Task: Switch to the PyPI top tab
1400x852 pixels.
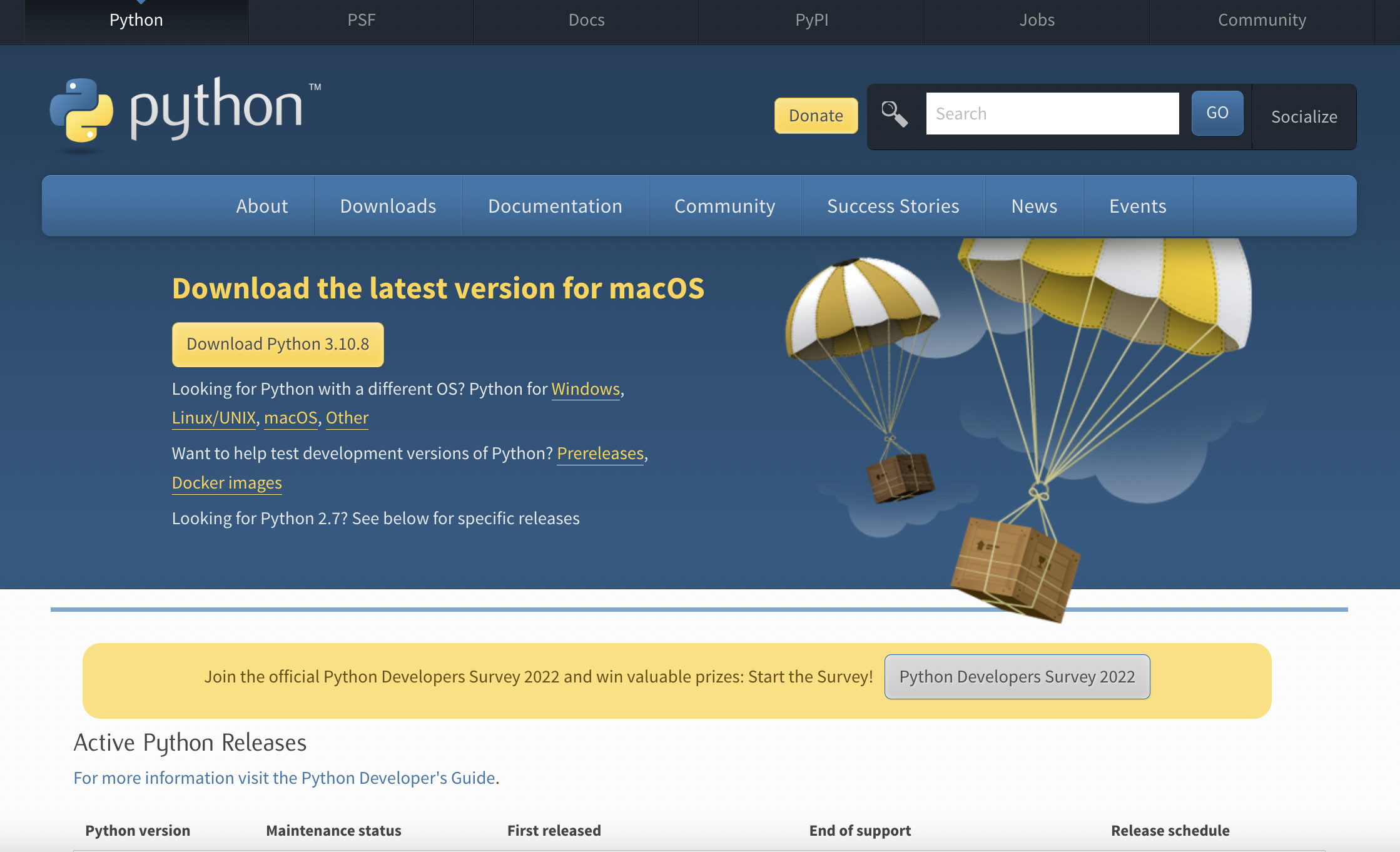Action: coord(811,20)
